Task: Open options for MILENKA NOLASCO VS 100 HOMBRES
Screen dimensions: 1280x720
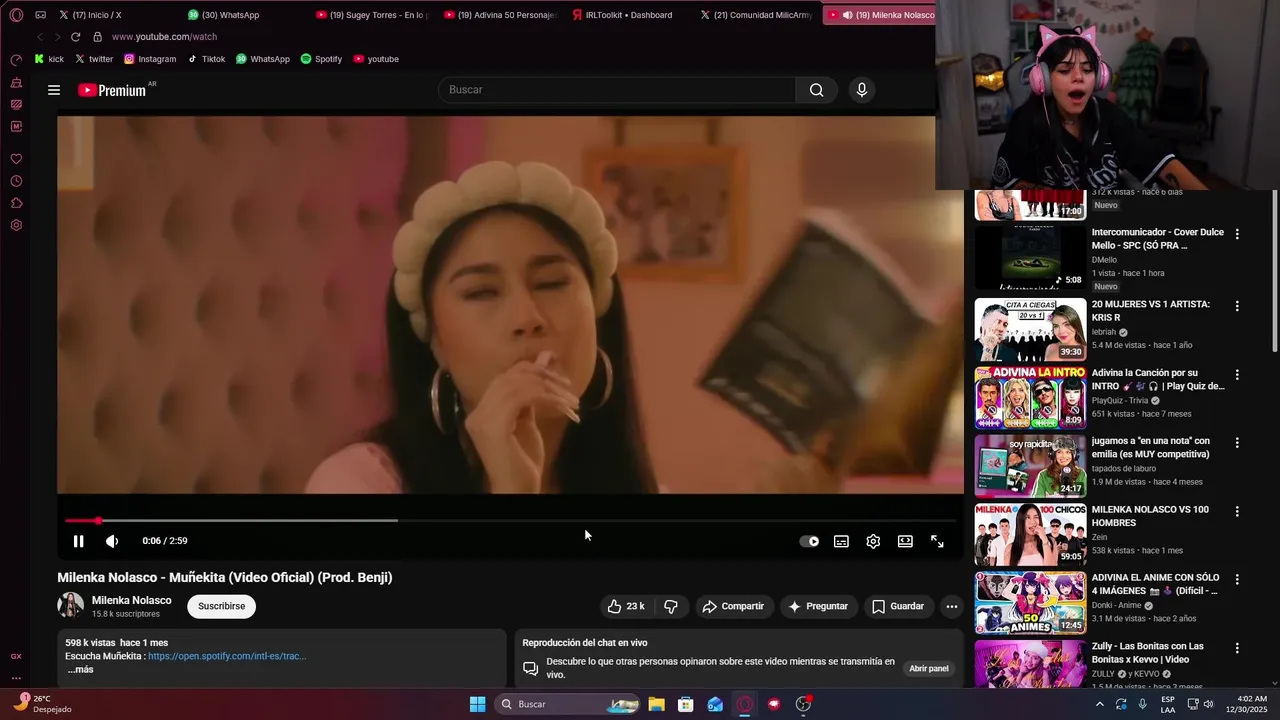Action: tap(1237, 511)
